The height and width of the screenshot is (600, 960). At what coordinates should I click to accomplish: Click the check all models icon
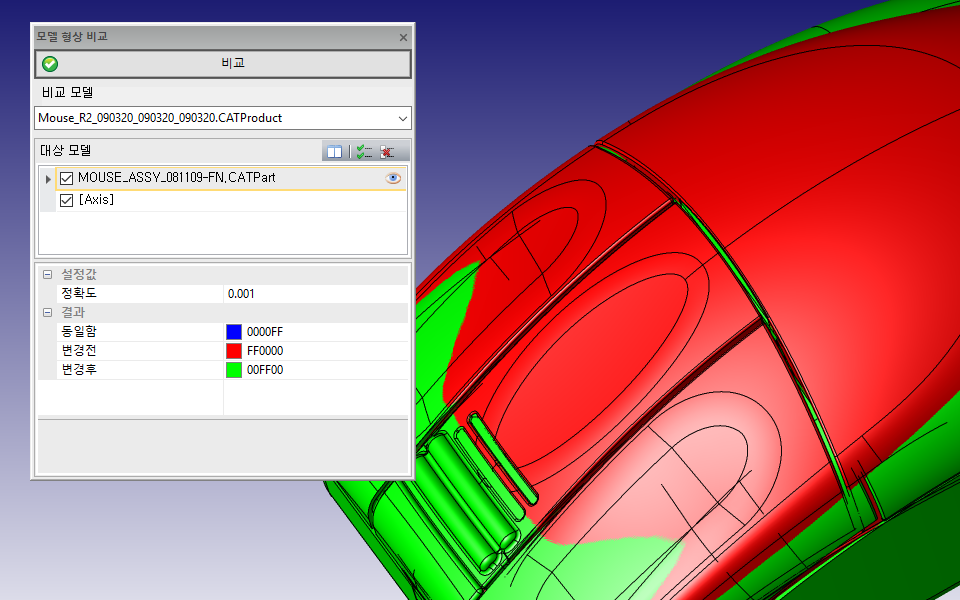364,152
